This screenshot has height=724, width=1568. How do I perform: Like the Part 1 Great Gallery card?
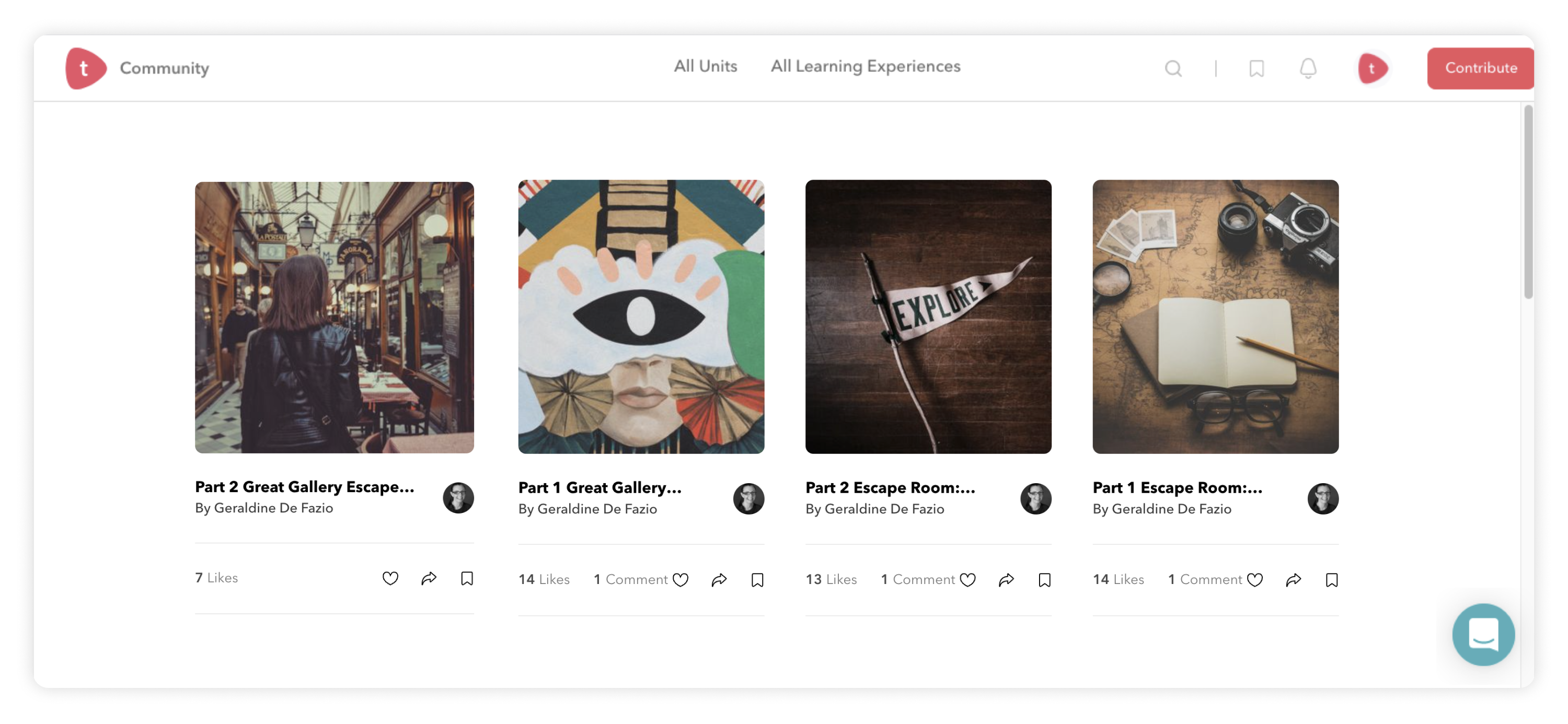680,580
